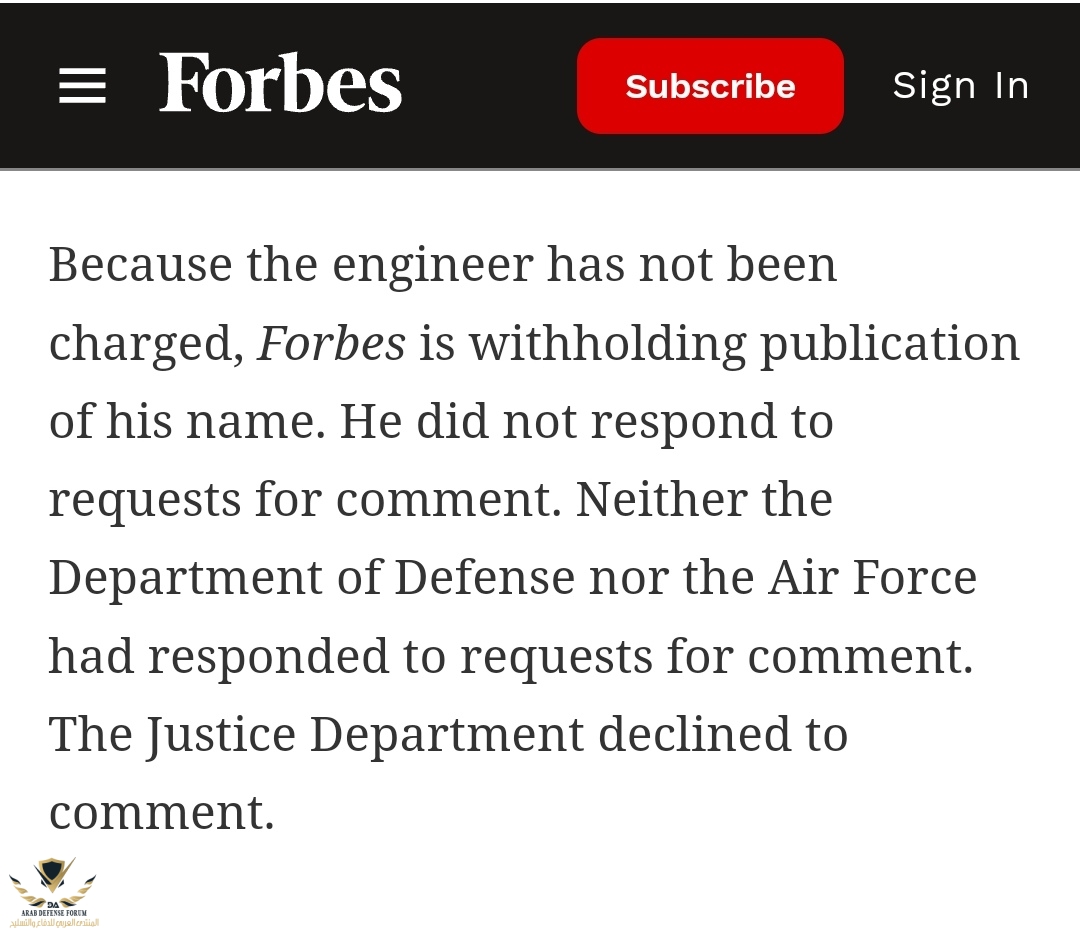This screenshot has width=1080, height=930.
Task: Open the Sign In link
Action: [x=961, y=86]
